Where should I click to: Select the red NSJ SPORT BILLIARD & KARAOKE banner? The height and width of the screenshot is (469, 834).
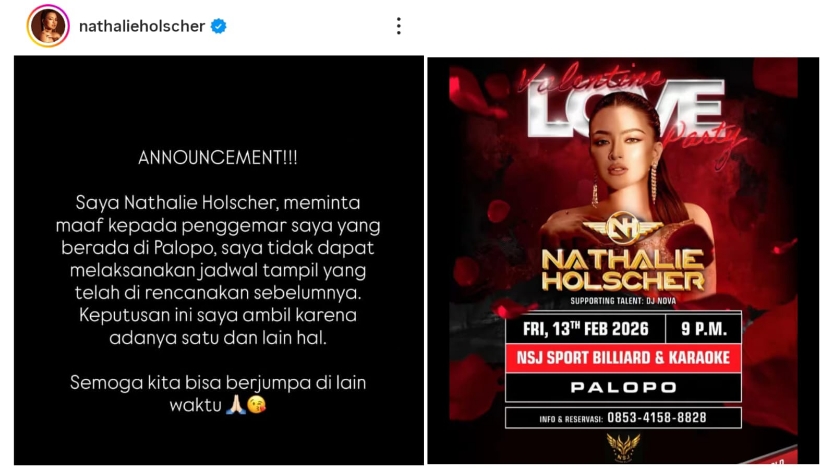tap(623, 358)
